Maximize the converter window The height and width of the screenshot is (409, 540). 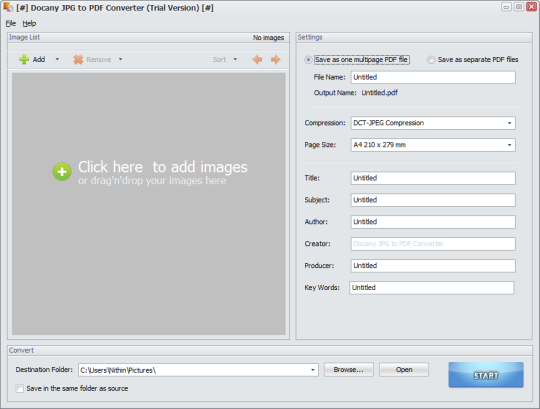(519, 7)
